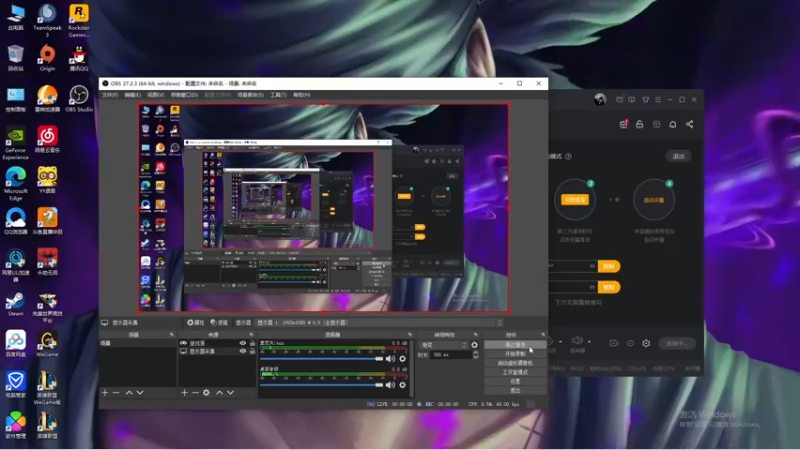Reveal first hidden field via eye icon

click(592, 266)
